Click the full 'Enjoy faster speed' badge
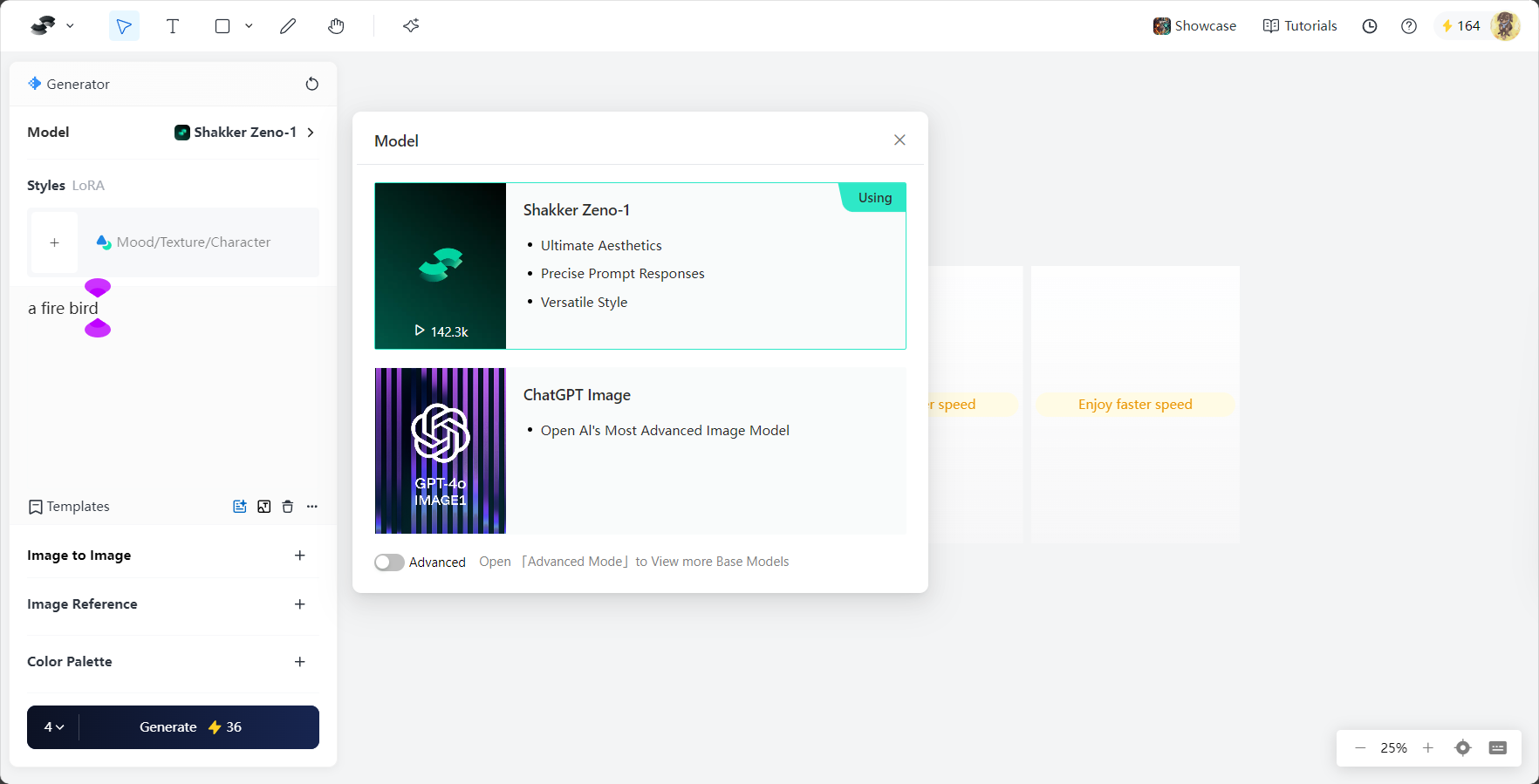 tap(1135, 405)
